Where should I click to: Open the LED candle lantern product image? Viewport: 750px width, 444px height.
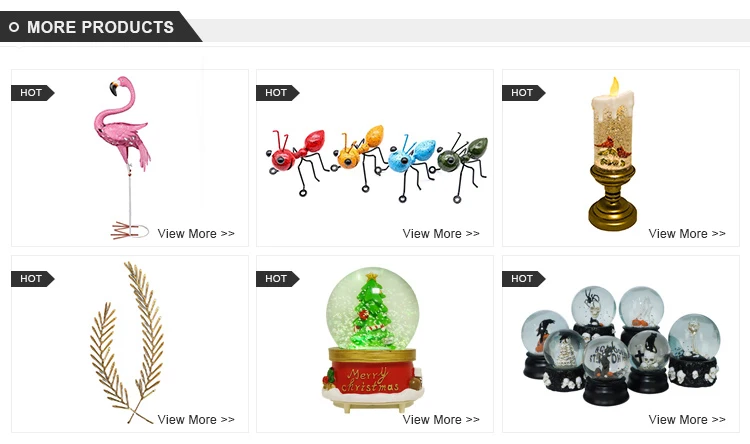tap(613, 154)
